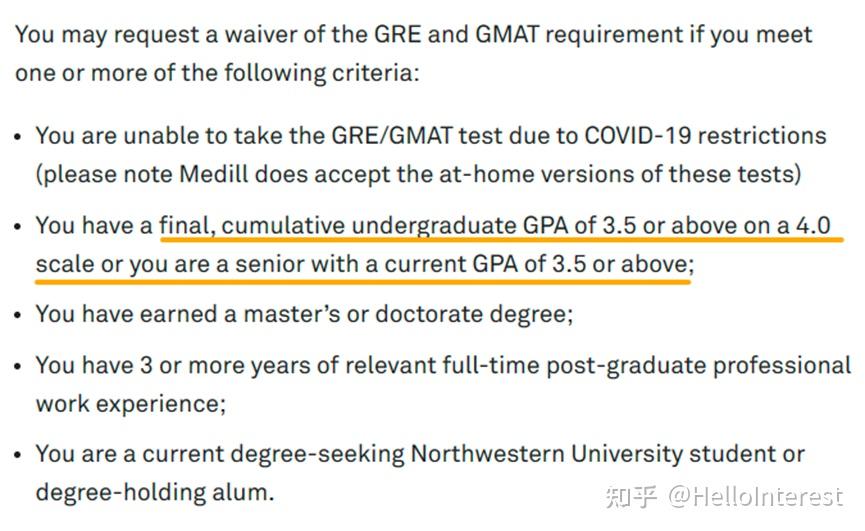Click the words "work experience"

pos(130,404)
